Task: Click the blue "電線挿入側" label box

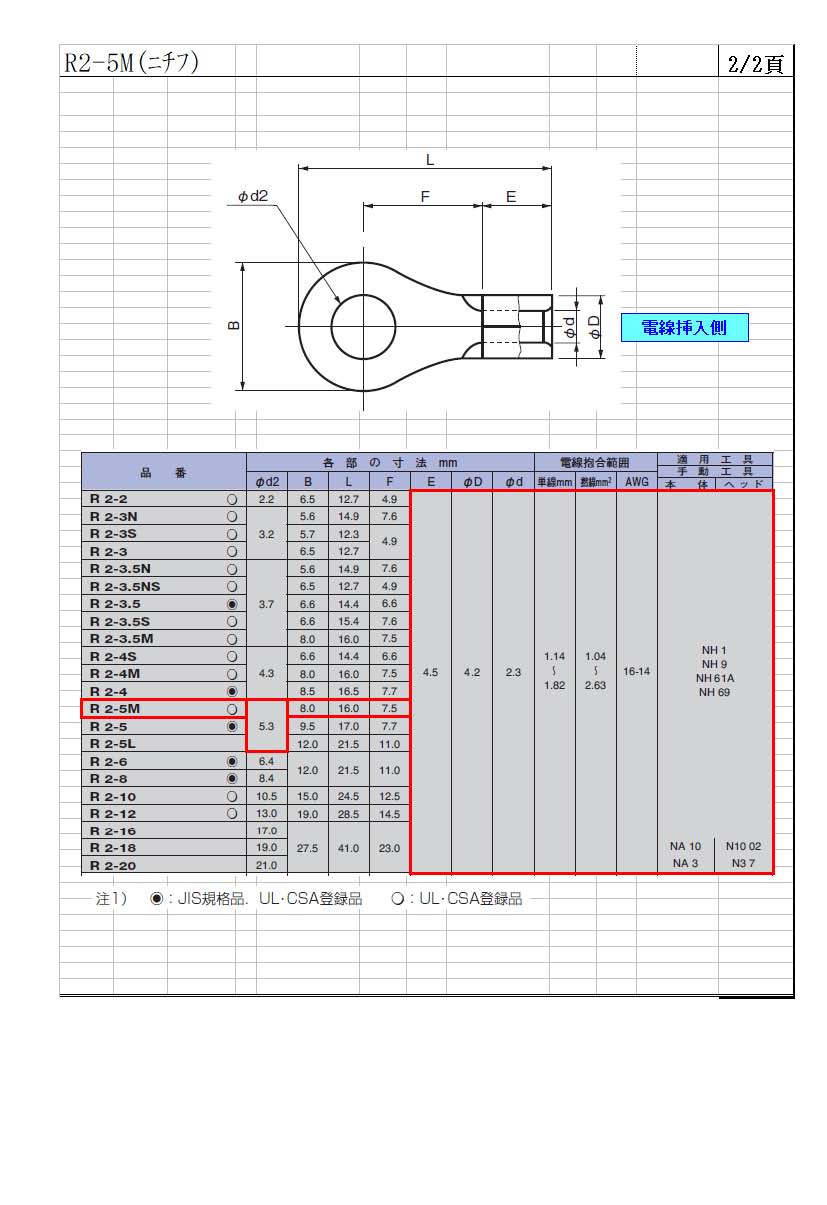Action: point(684,327)
